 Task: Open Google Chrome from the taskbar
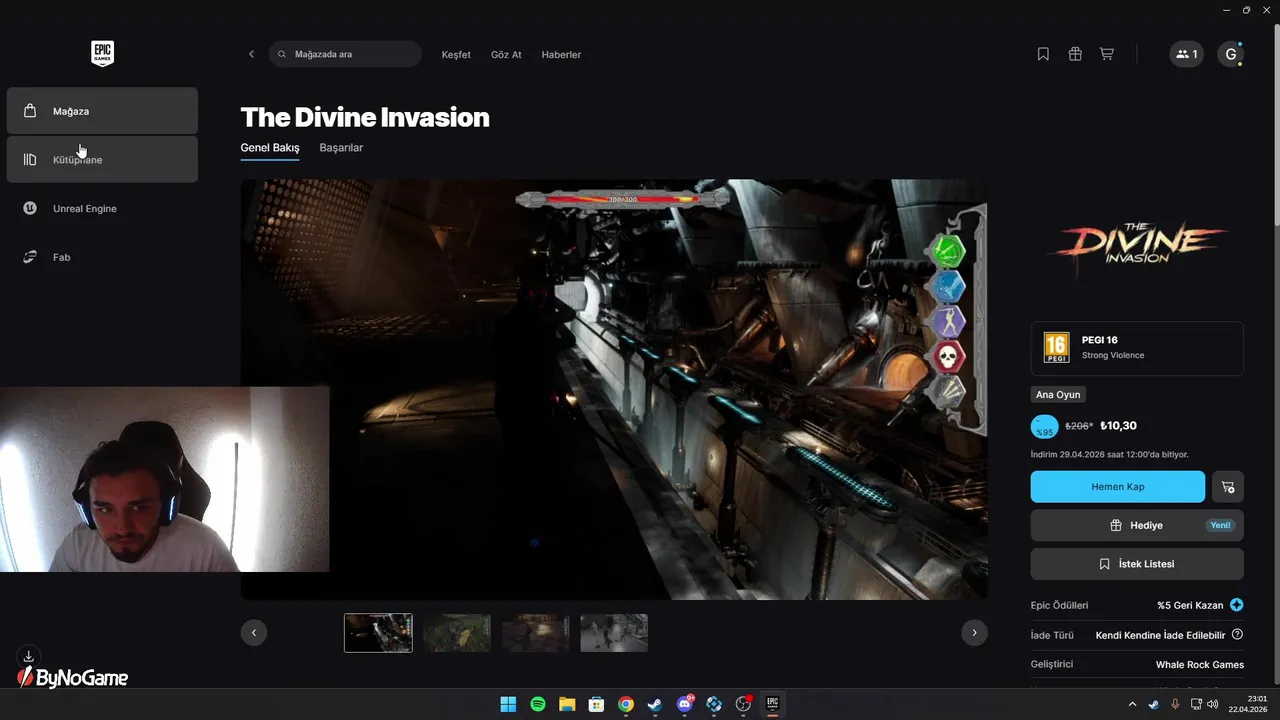tap(626, 704)
